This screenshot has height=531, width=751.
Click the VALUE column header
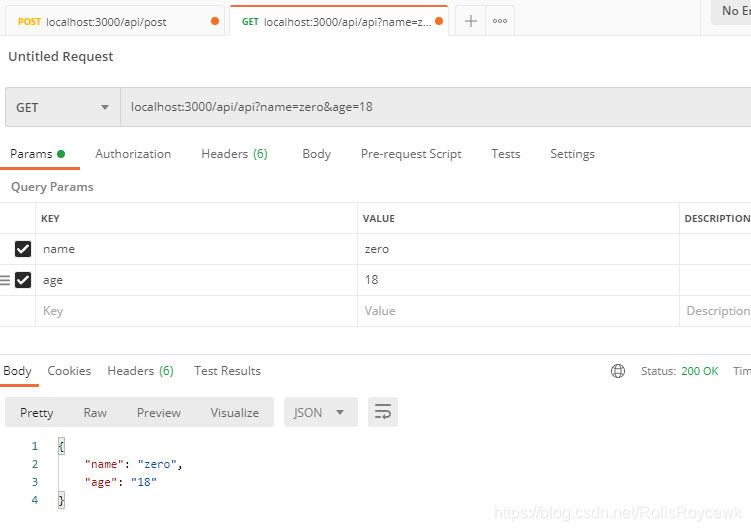(x=379, y=218)
